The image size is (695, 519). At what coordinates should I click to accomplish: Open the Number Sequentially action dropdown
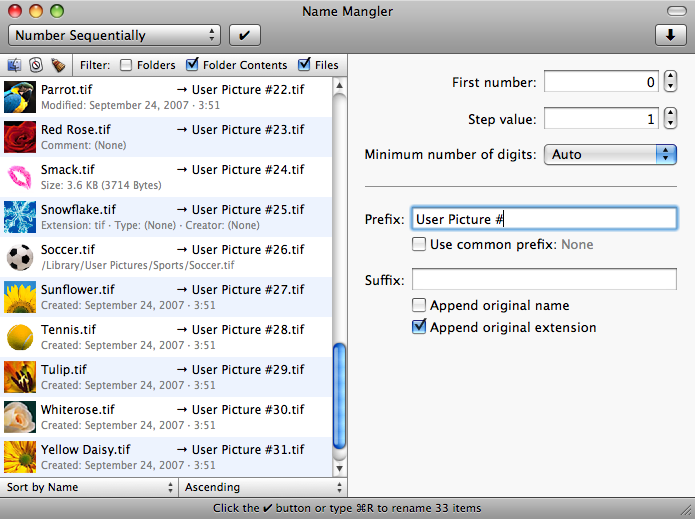click(x=114, y=35)
